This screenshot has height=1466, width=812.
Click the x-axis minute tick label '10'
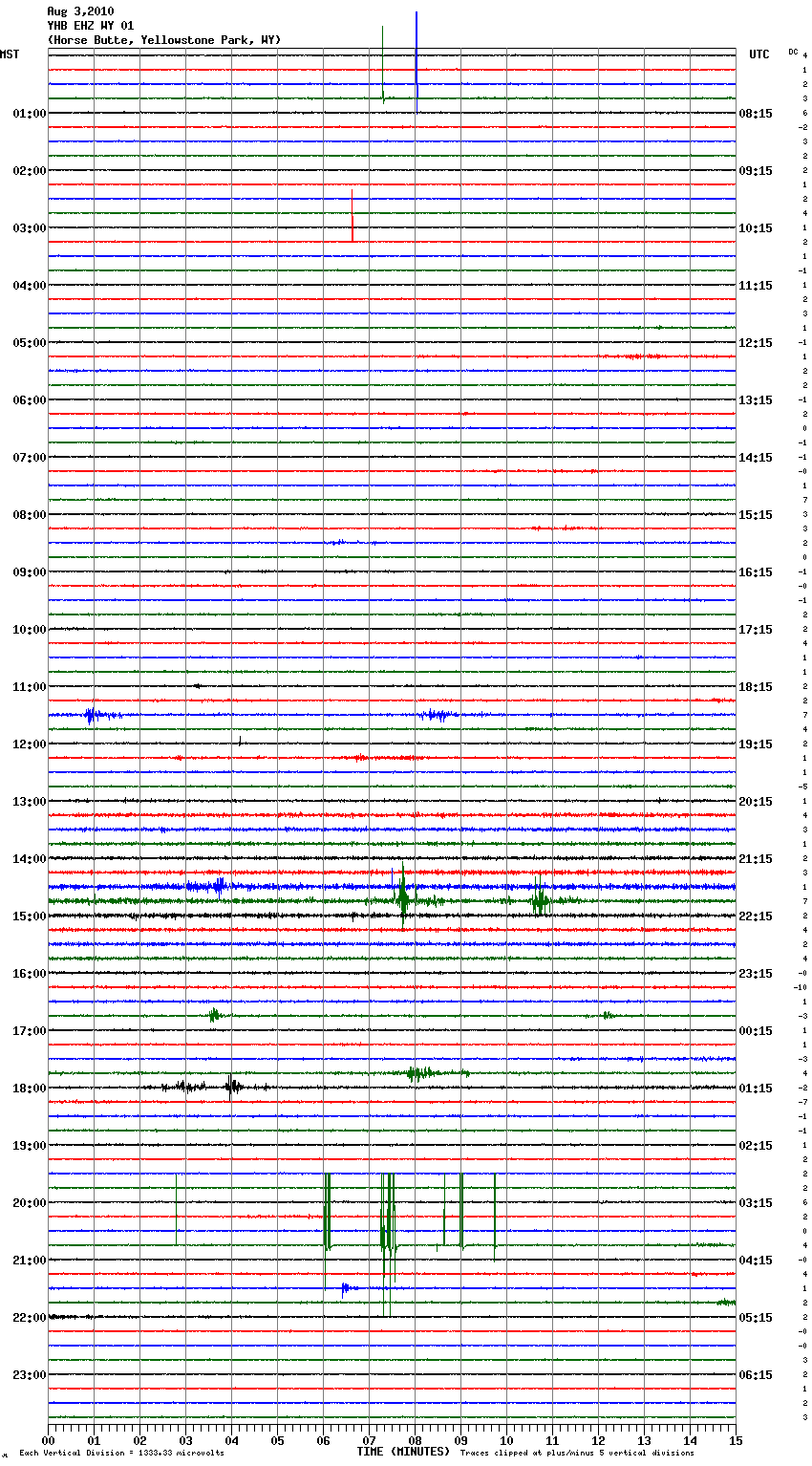506,1440
